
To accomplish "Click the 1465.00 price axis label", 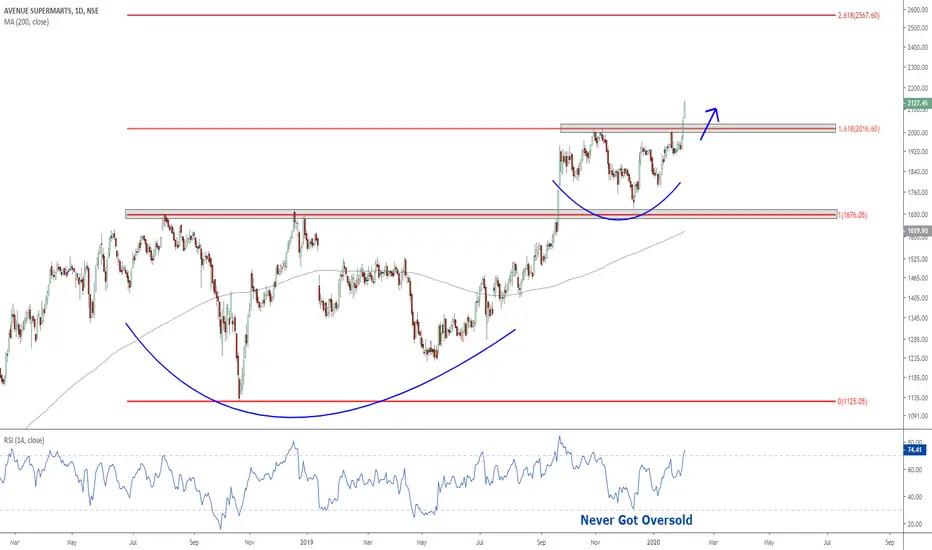I will pyautogui.click(x=918, y=278).
